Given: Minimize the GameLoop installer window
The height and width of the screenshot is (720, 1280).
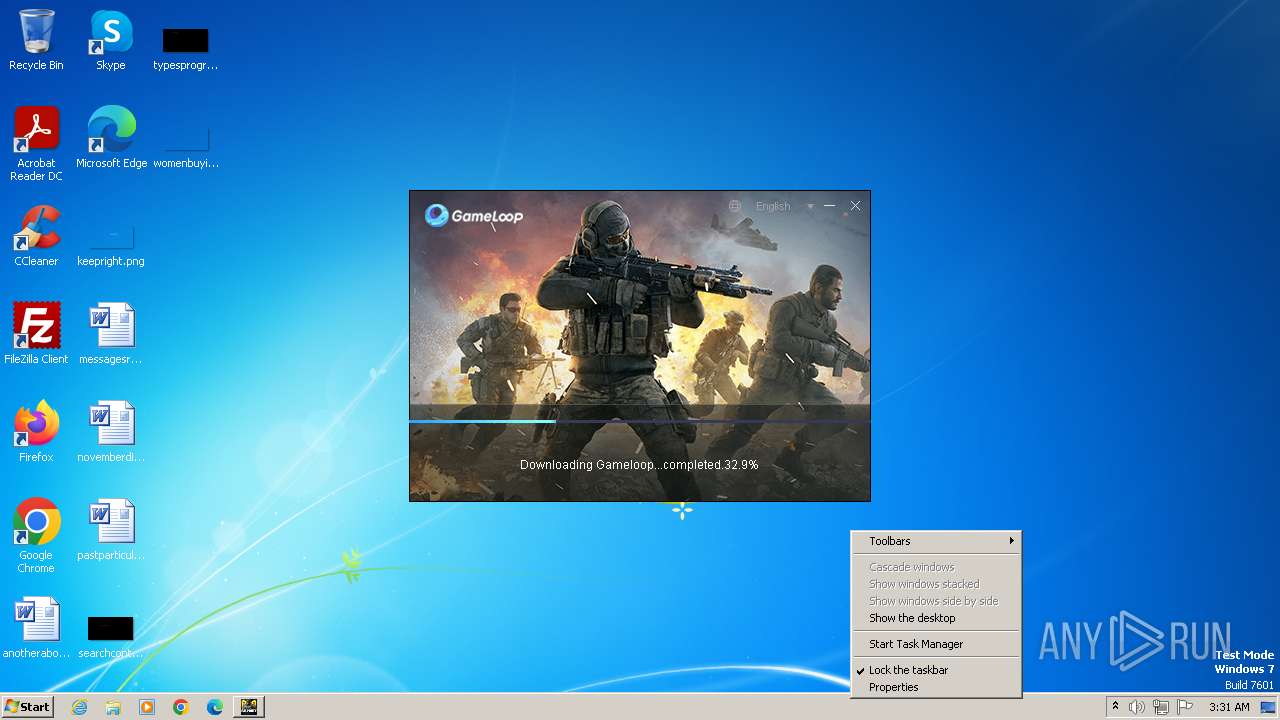Looking at the screenshot, I should coord(829,206).
